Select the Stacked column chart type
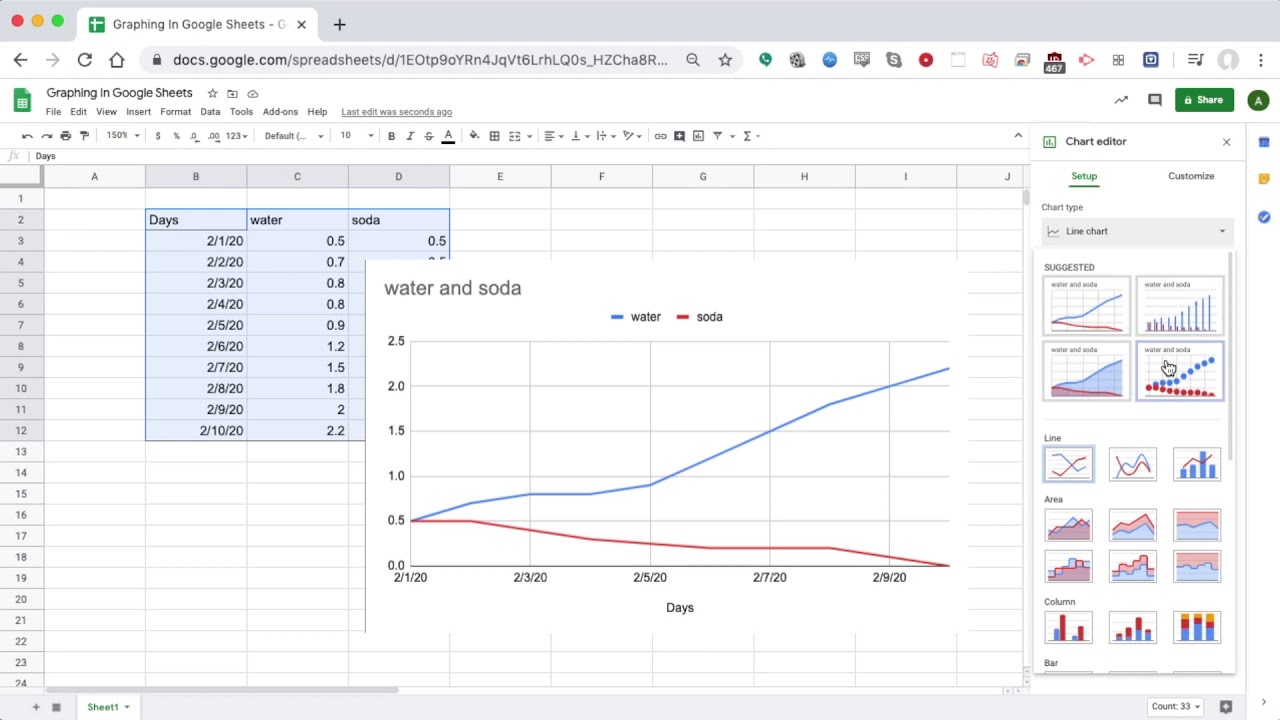Viewport: 1280px width, 720px height. click(x=1132, y=627)
